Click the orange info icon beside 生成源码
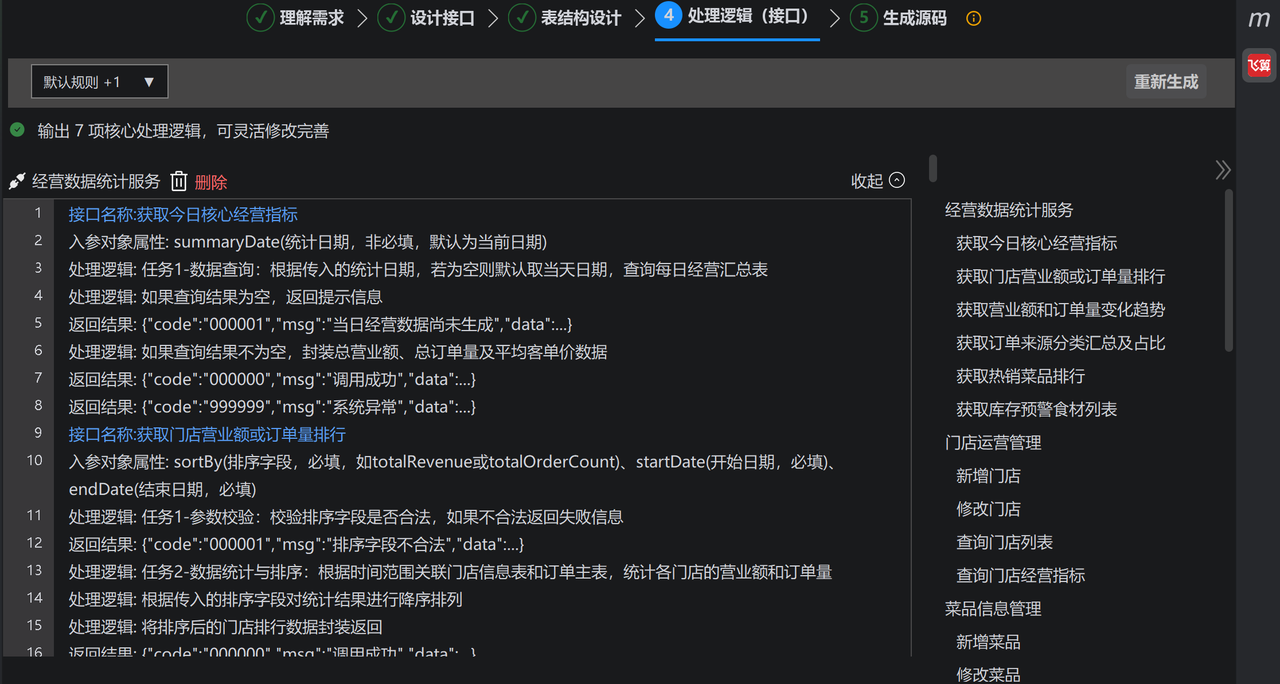The image size is (1280, 684). (x=974, y=18)
